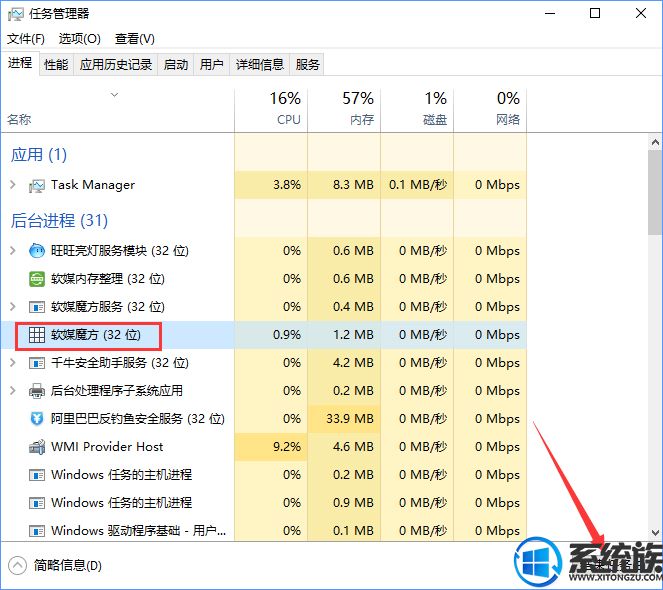Switch to the 用户 tab
Viewport: 663px width, 590px height.
211,64
